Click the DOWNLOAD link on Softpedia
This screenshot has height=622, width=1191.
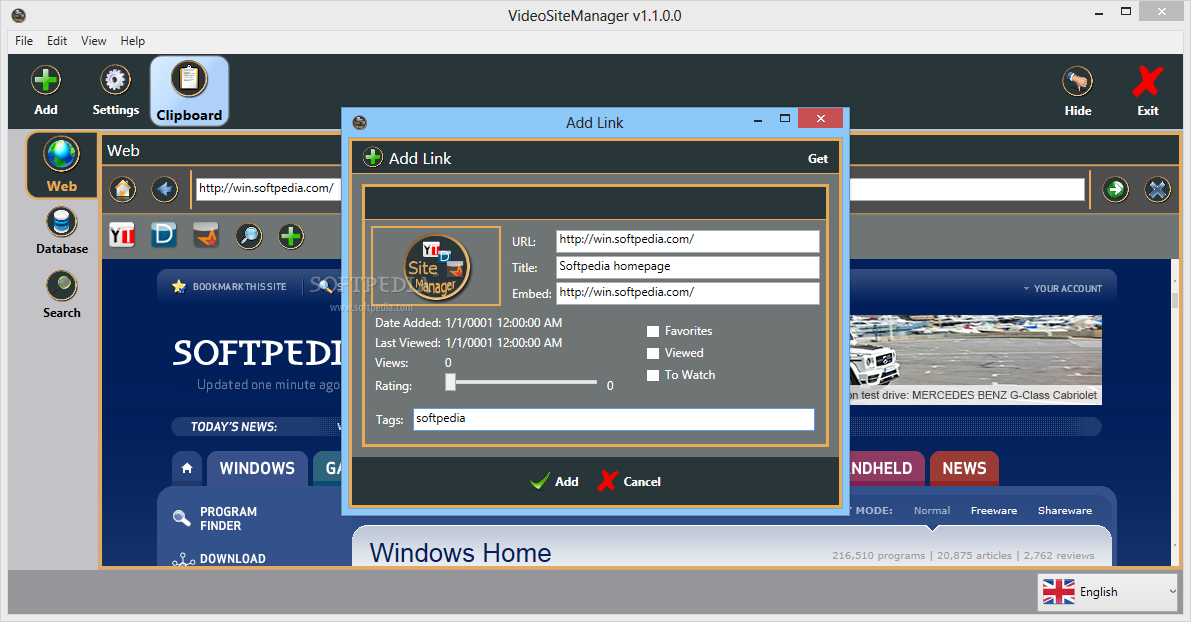[232, 558]
